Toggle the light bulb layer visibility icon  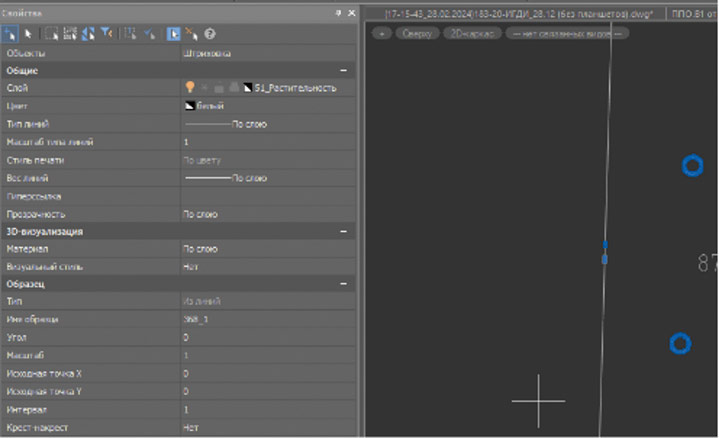pos(190,87)
